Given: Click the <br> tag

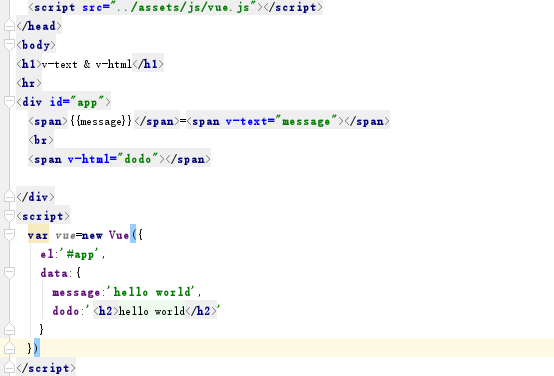Looking at the screenshot, I should (41, 140).
